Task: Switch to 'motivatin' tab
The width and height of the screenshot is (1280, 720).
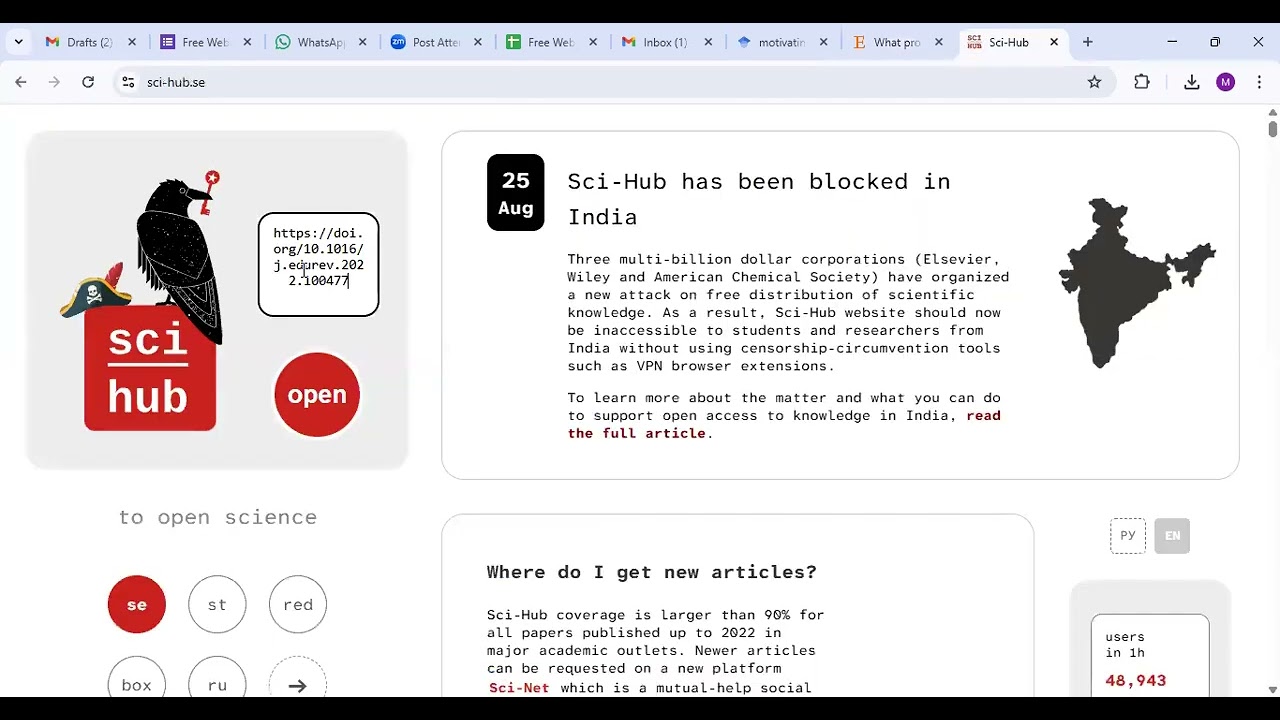Action: point(783,42)
